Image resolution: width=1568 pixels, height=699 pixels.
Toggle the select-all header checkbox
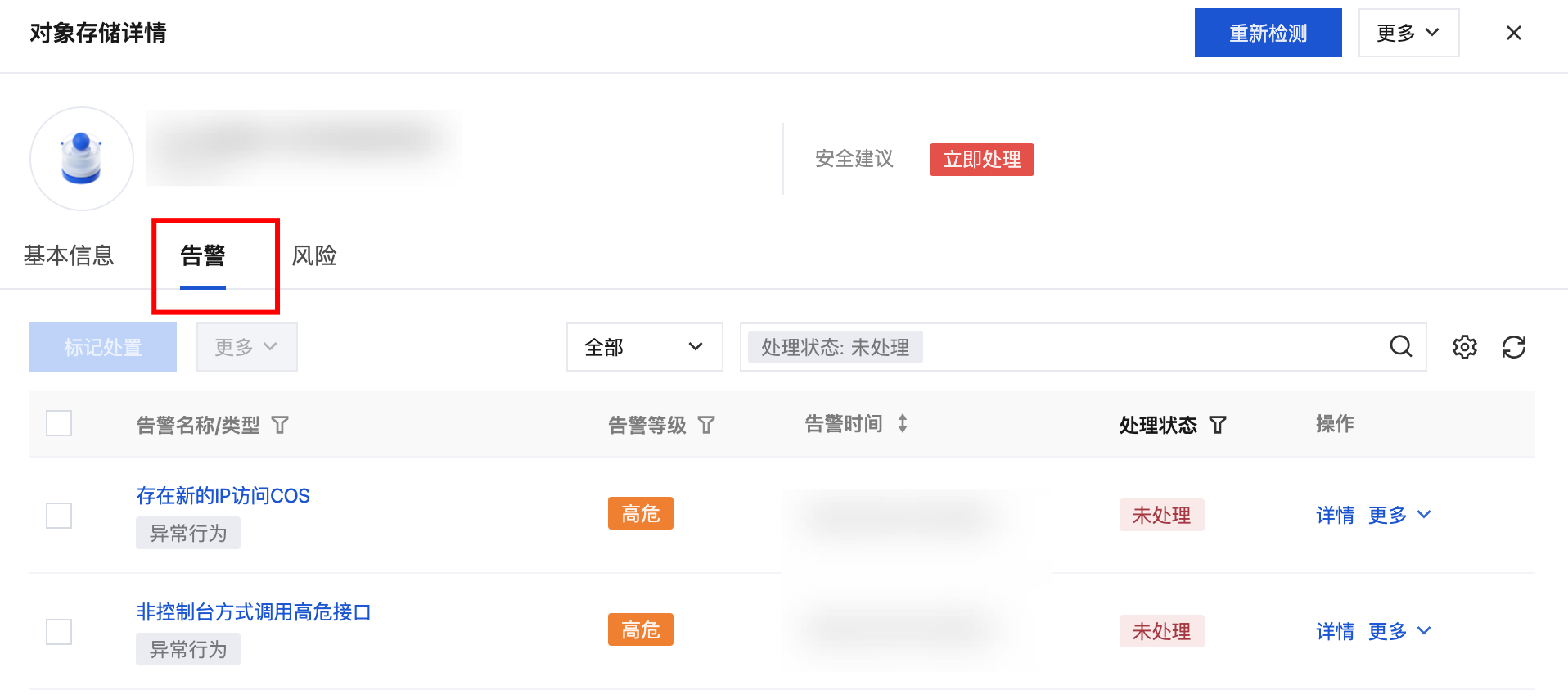click(59, 424)
